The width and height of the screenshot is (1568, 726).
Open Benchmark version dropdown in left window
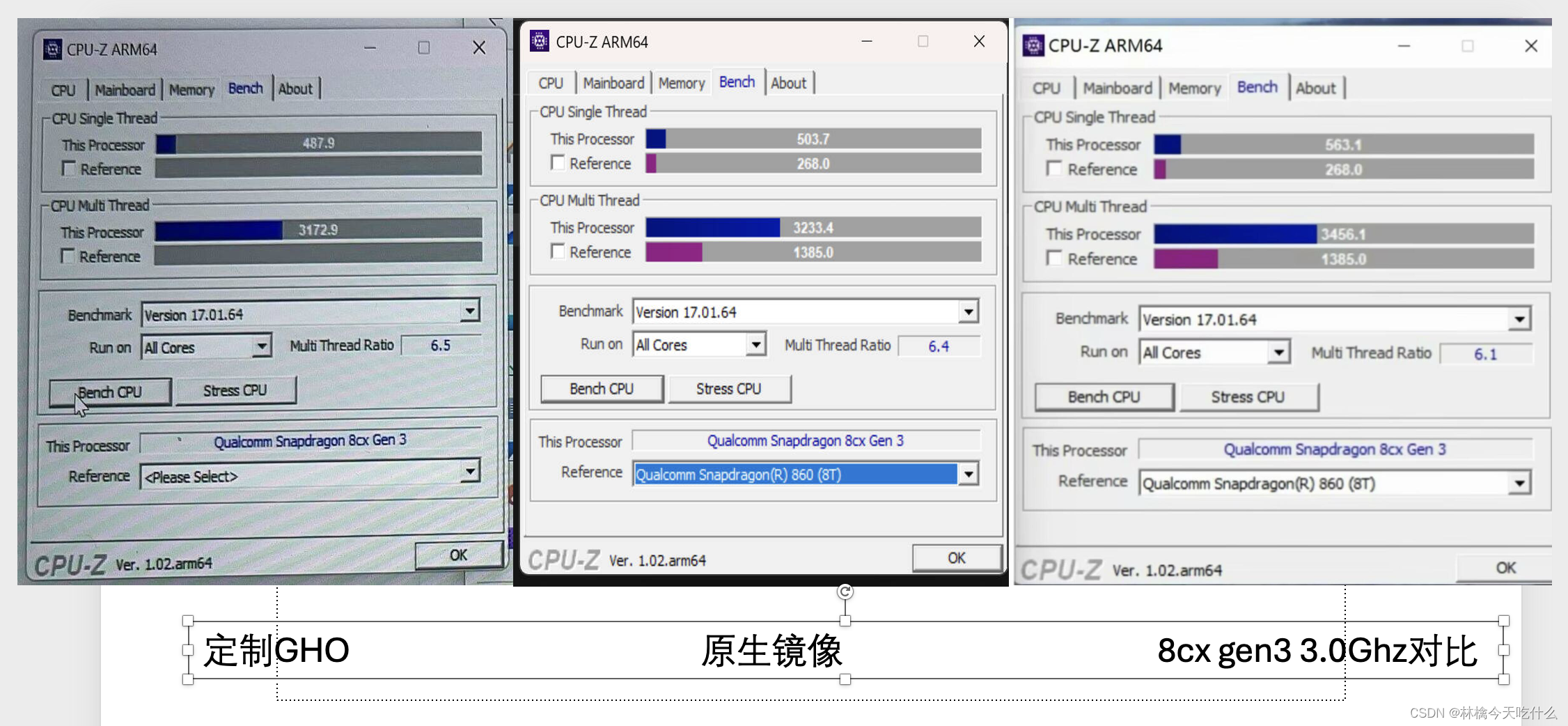[470, 311]
